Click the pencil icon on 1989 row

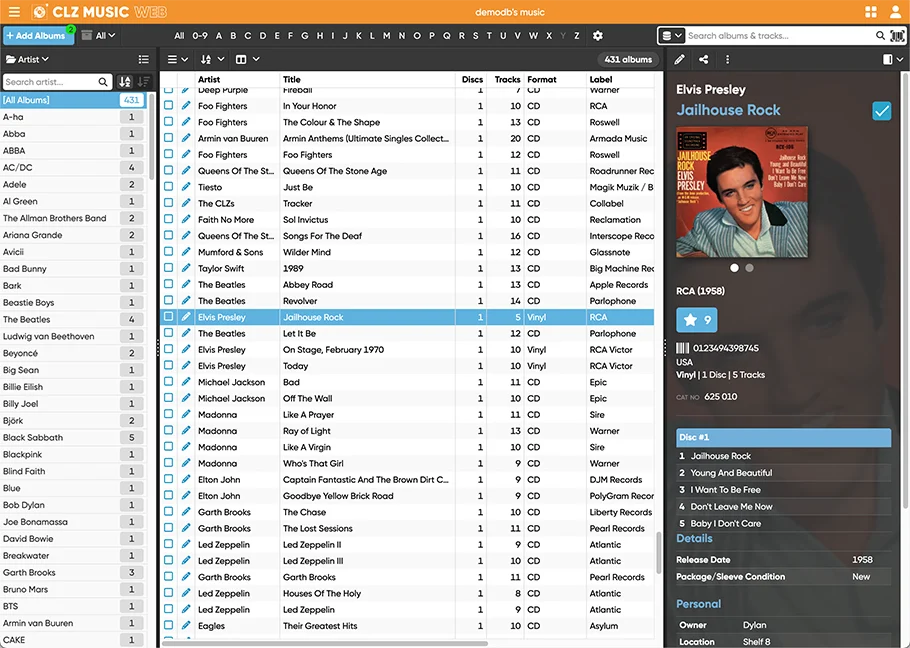click(186, 268)
